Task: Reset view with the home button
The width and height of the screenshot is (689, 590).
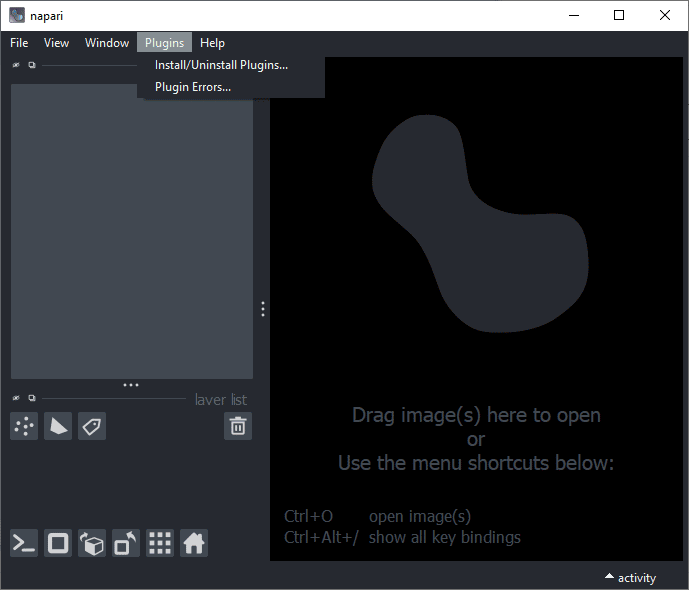Action: (x=194, y=543)
